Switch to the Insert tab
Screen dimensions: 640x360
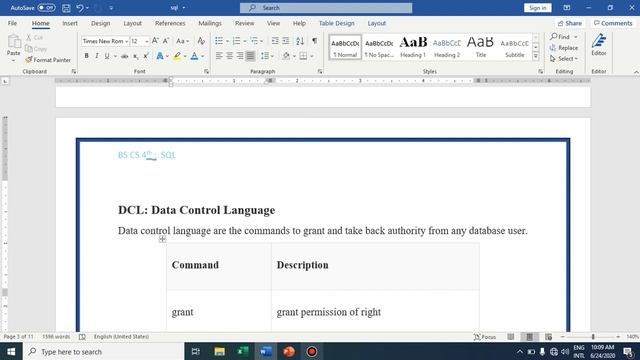pyautogui.click(x=70, y=23)
